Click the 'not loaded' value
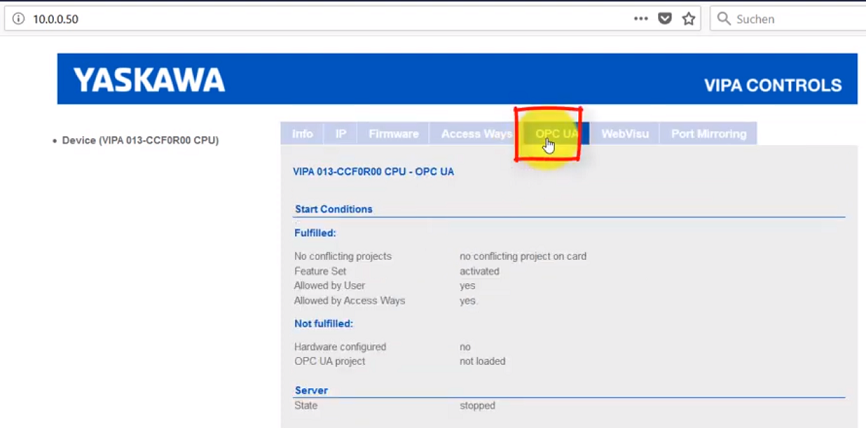This screenshot has width=866, height=428. tap(483, 361)
